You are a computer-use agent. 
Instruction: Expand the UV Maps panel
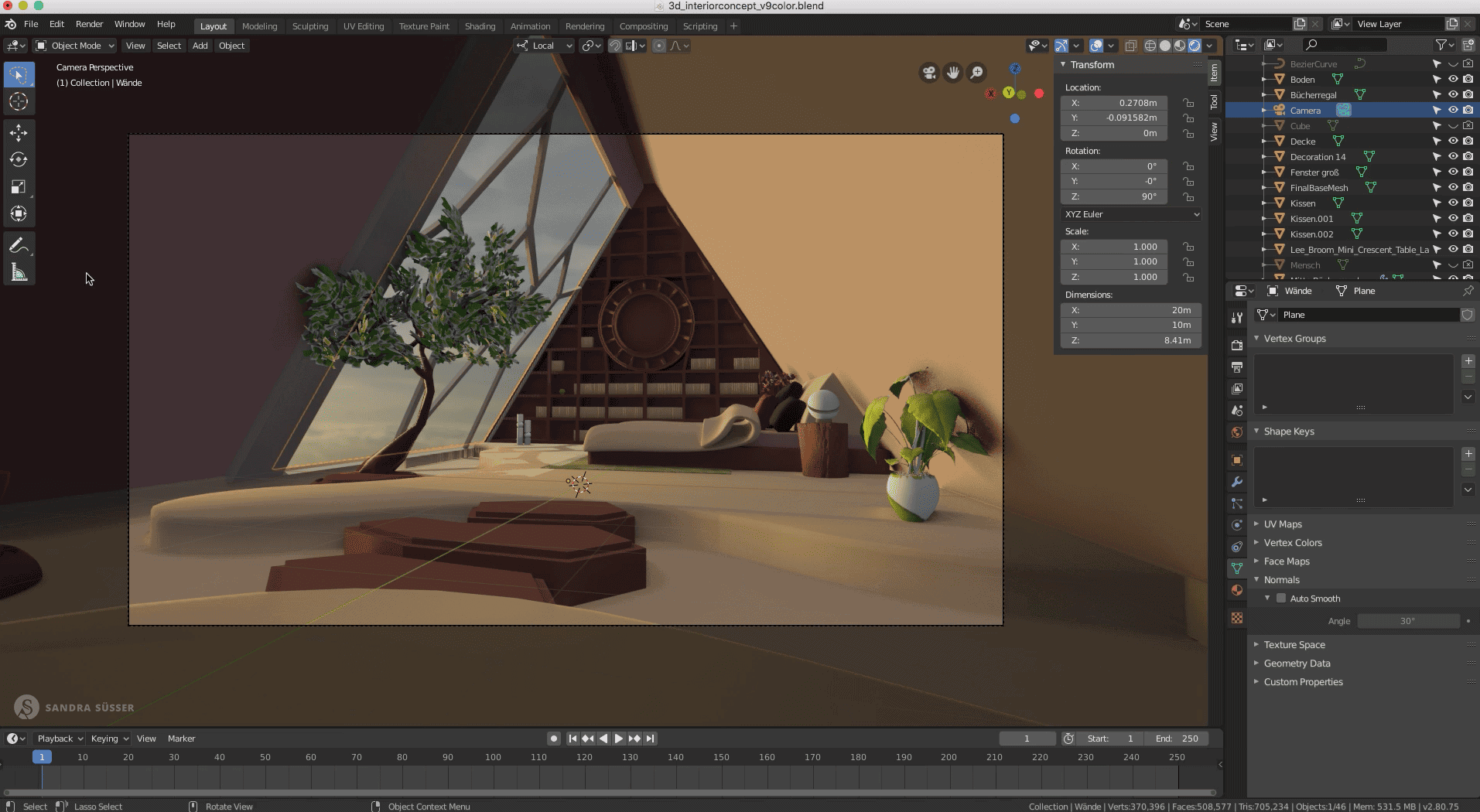pos(1283,524)
